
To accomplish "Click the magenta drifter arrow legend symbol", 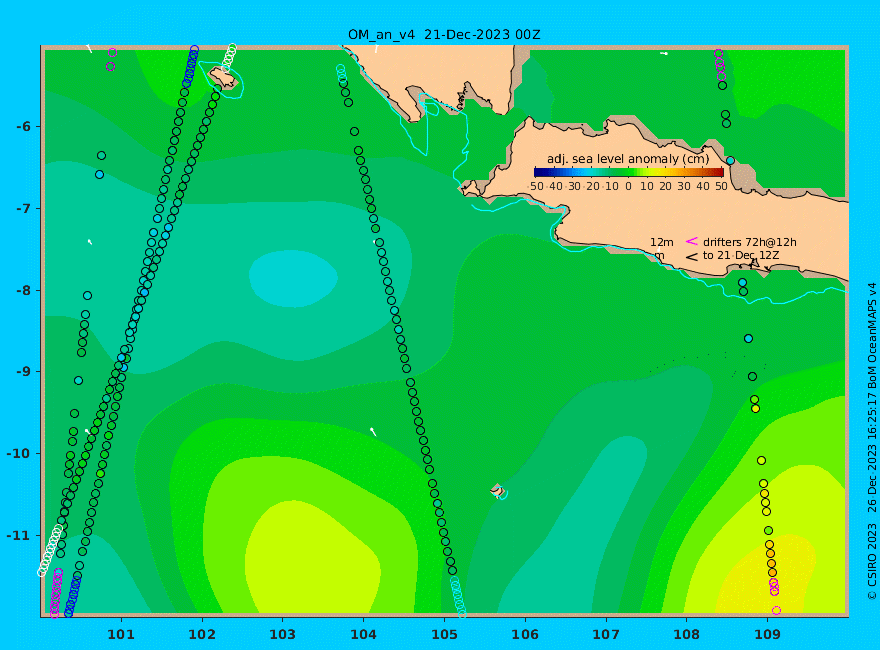I will [x=691, y=241].
